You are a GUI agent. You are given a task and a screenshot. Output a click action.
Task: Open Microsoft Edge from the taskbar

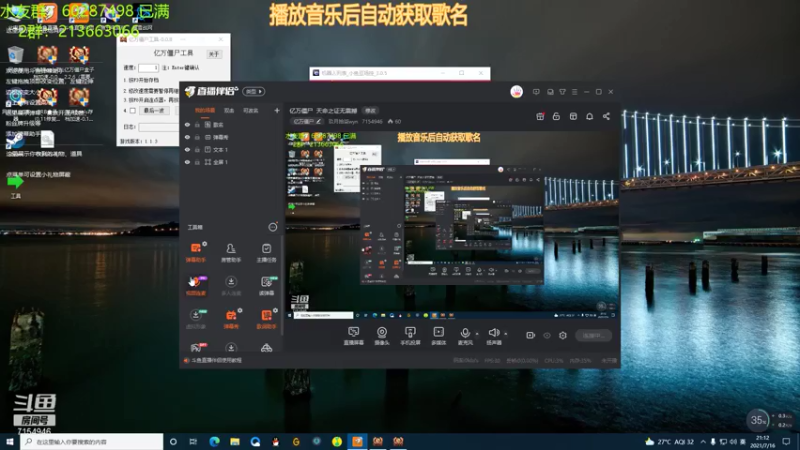tap(214, 442)
